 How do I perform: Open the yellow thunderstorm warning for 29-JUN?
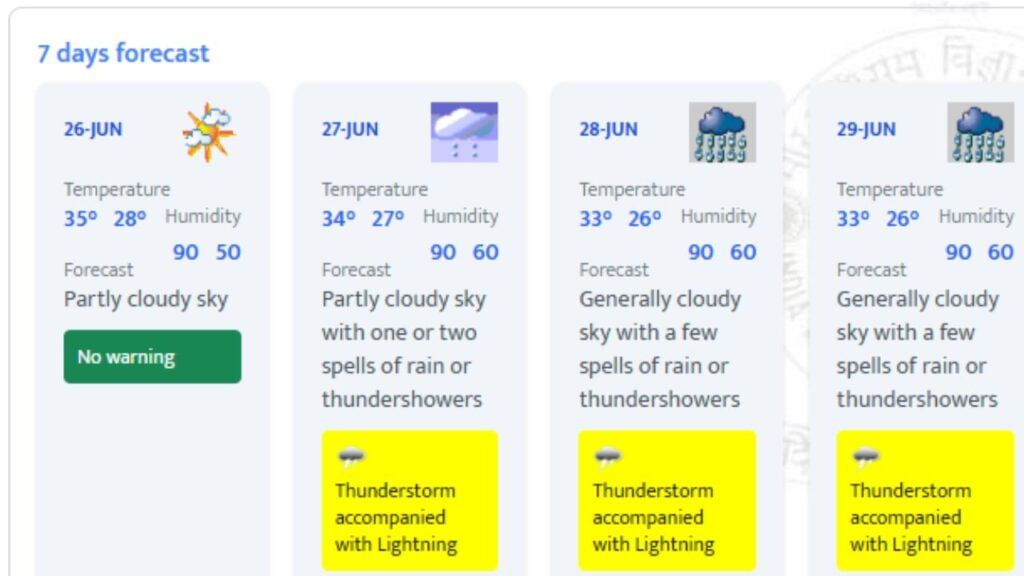pyautogui.click(x=925, y=500)
